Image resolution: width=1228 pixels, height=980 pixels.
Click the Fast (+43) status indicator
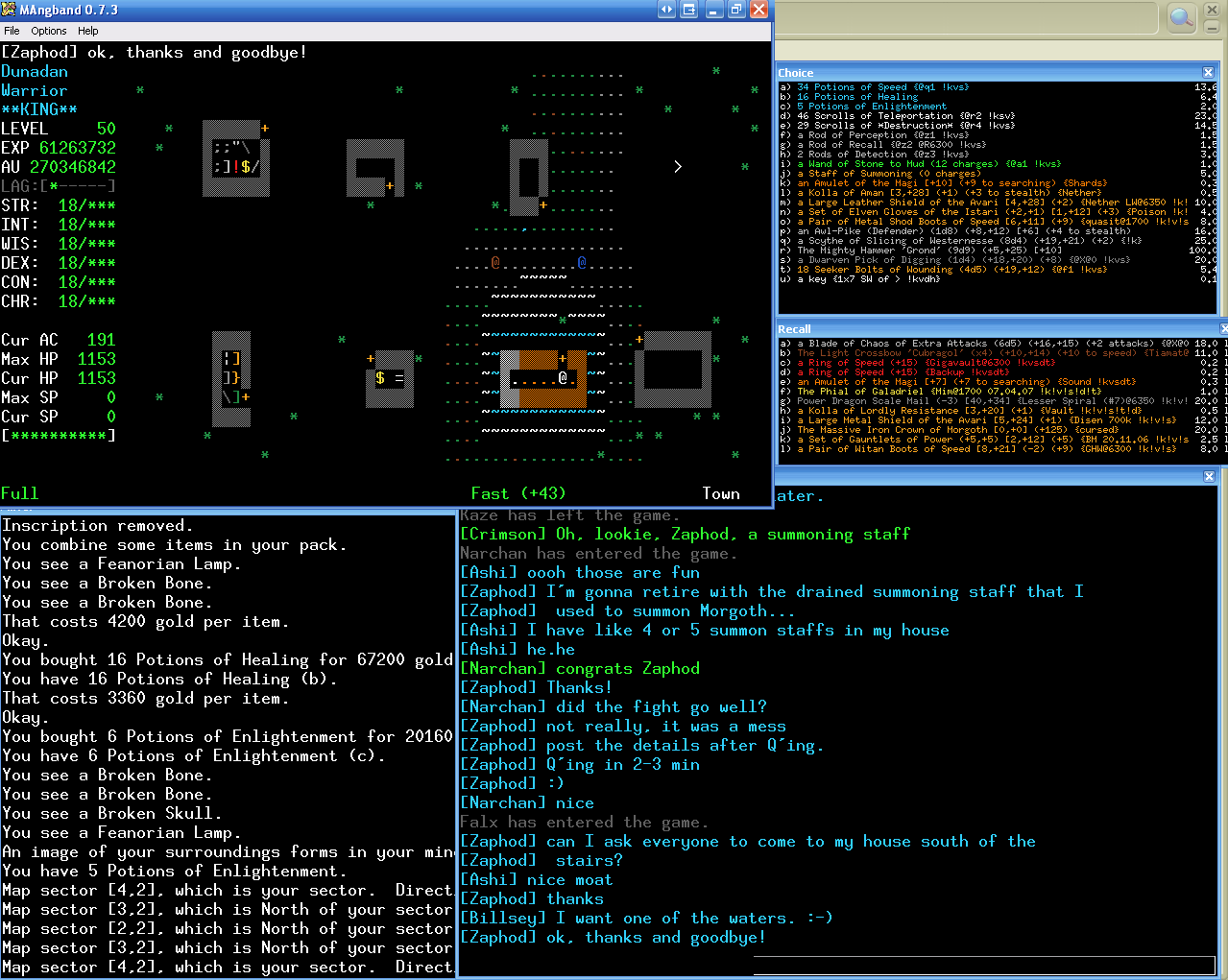[x=518, y=493]
